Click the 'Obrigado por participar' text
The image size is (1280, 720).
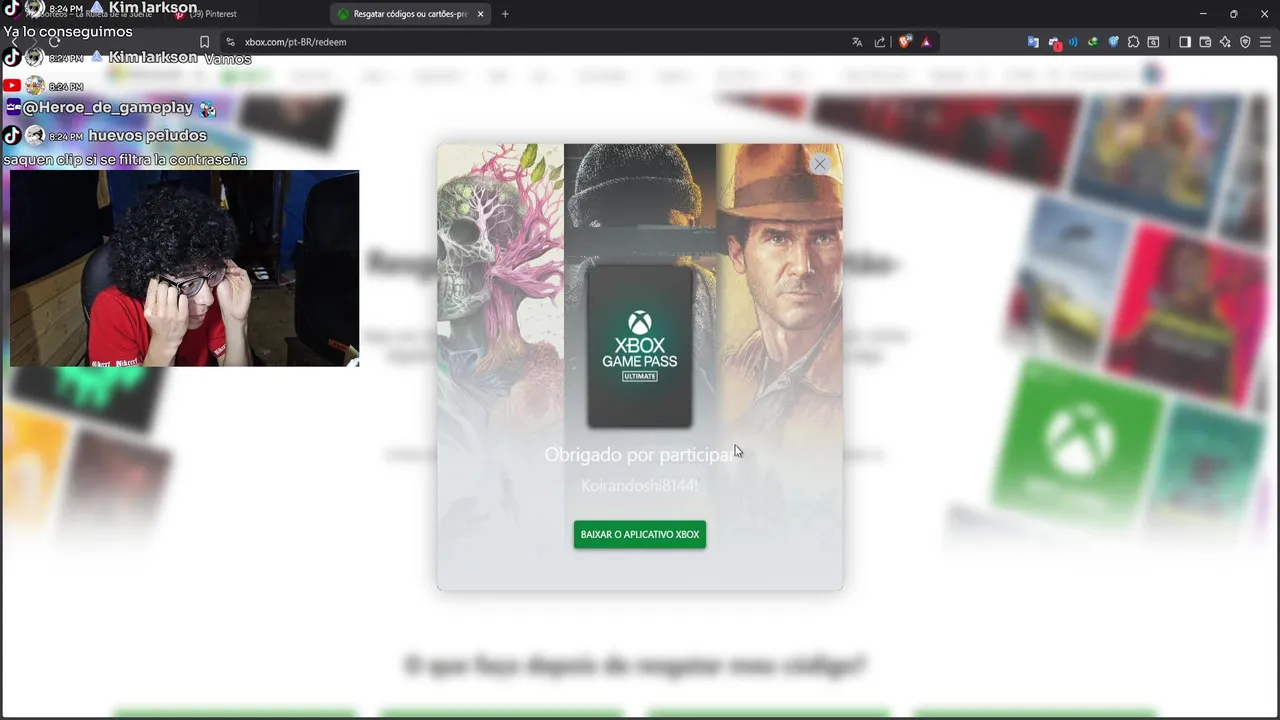click(x=638, y=454)
